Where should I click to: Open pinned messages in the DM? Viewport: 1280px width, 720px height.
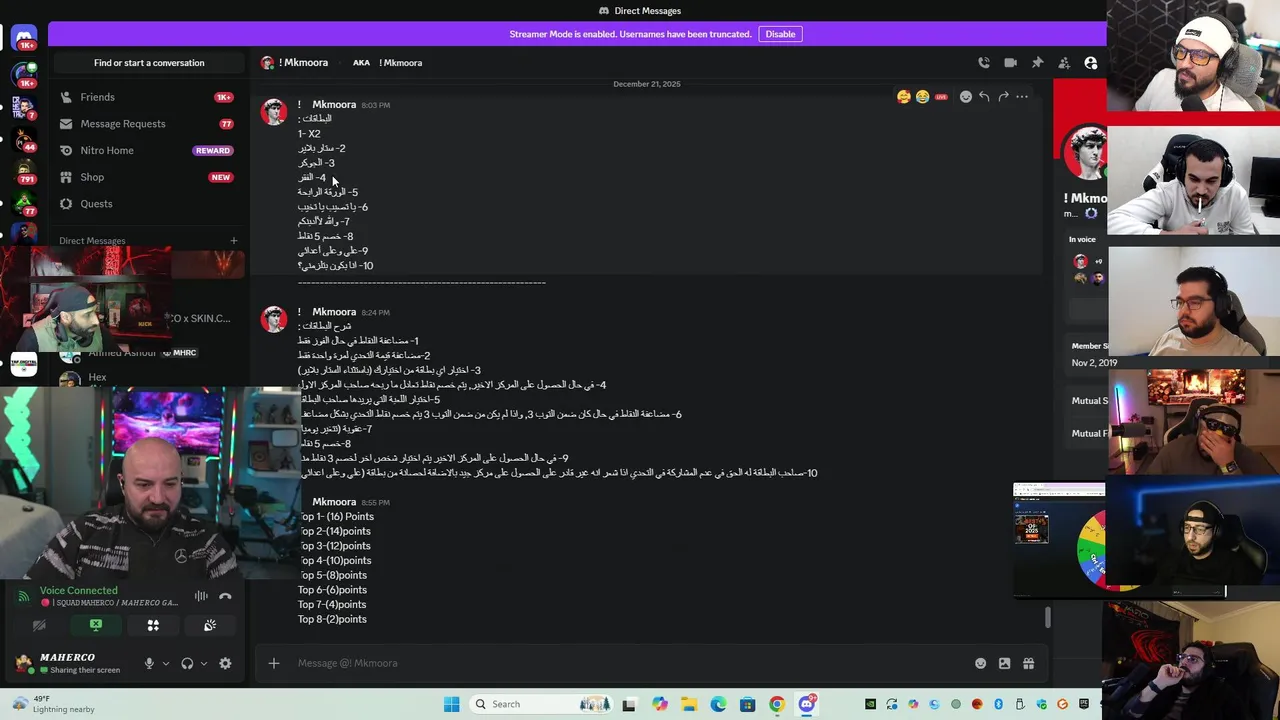pyautogui.click(x=1037, y=63)
